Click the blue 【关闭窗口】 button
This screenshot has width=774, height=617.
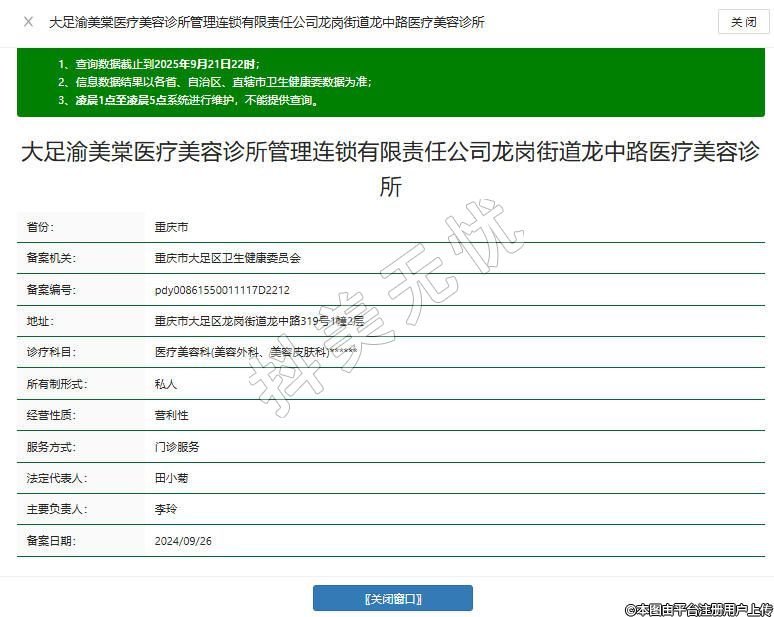392,598
